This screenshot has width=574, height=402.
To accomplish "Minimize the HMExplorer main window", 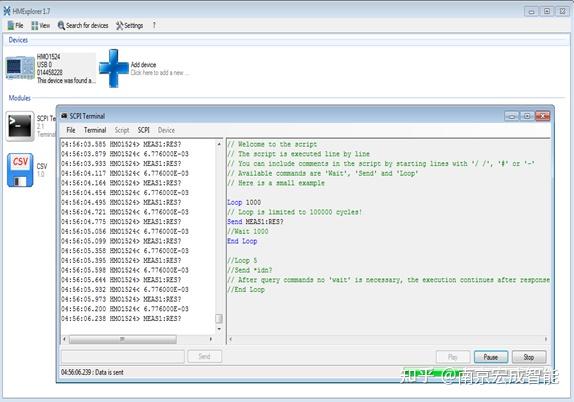I will tap(531, 12).
